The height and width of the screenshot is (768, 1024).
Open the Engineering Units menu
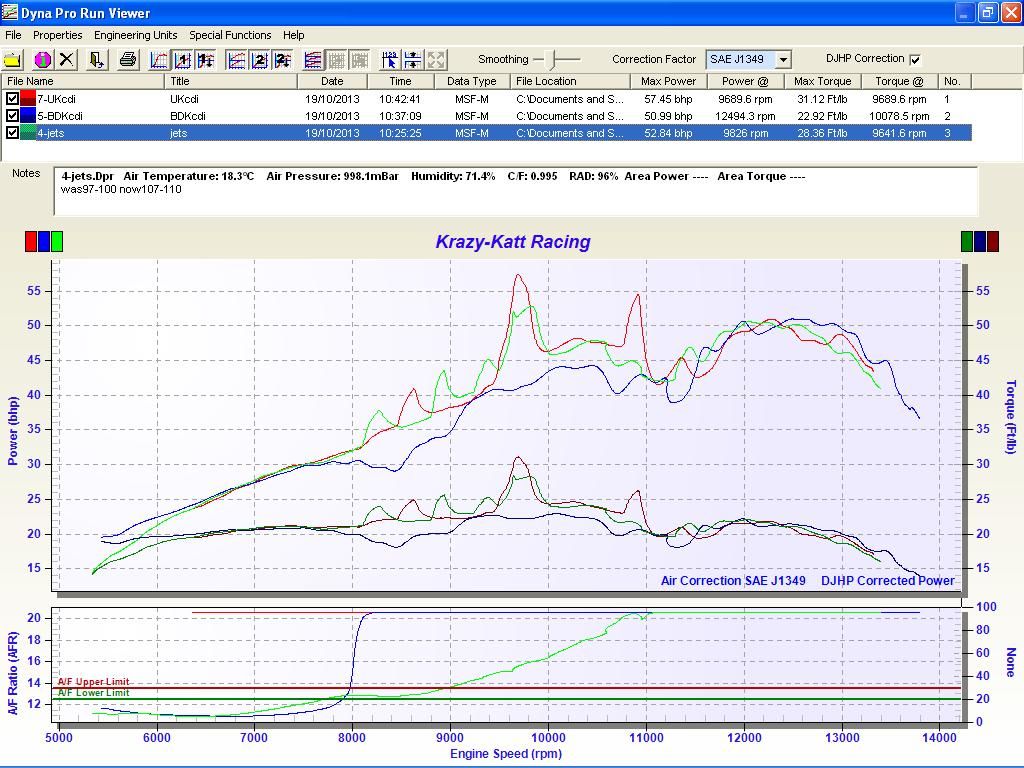(x=135, y=35)
